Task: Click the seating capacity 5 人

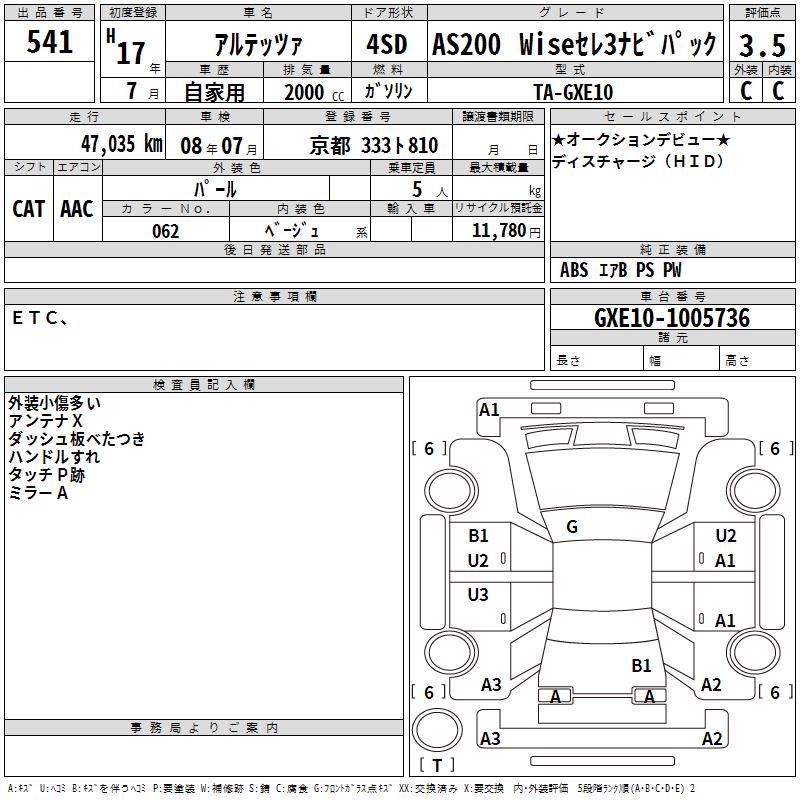Action: [430, 190]
